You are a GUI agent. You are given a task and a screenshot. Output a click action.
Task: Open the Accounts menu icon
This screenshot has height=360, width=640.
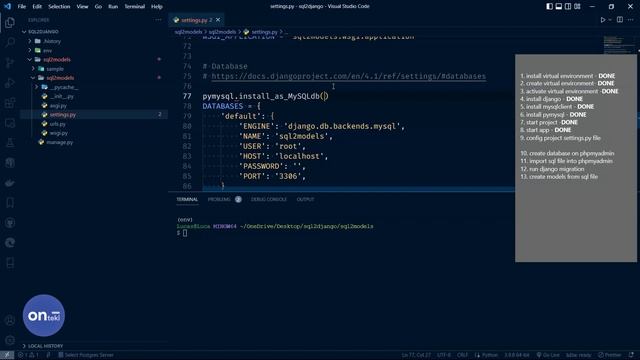[10, 320]
